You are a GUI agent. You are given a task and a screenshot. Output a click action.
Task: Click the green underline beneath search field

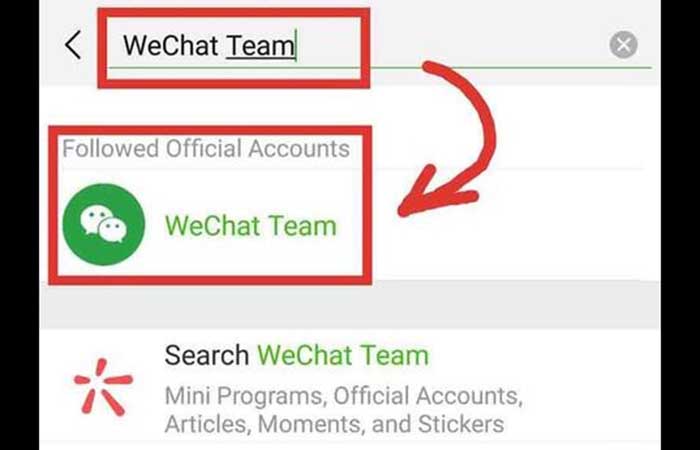[x=379, y=68]
